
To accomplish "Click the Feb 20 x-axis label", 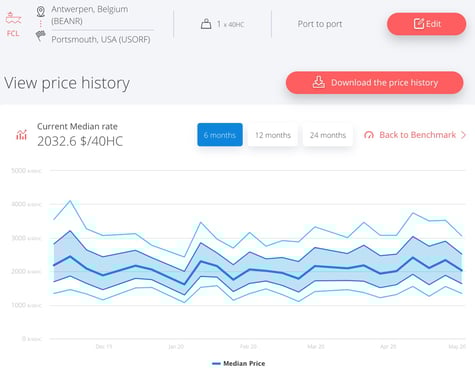I will pos(248,347).
